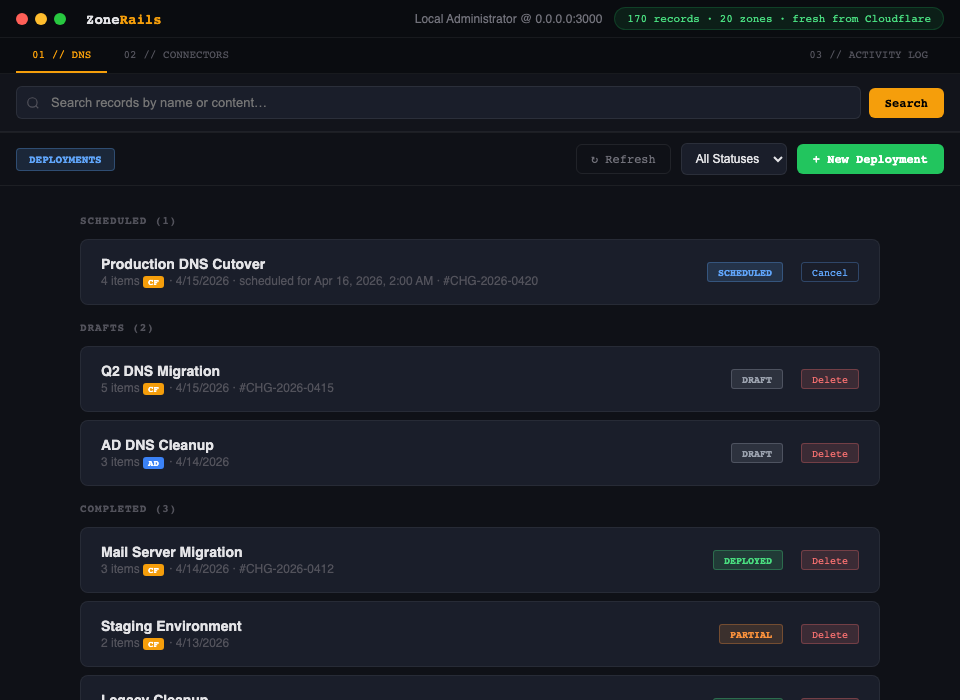Click the CF badge on Mail Server Migration

click(153, 570)
